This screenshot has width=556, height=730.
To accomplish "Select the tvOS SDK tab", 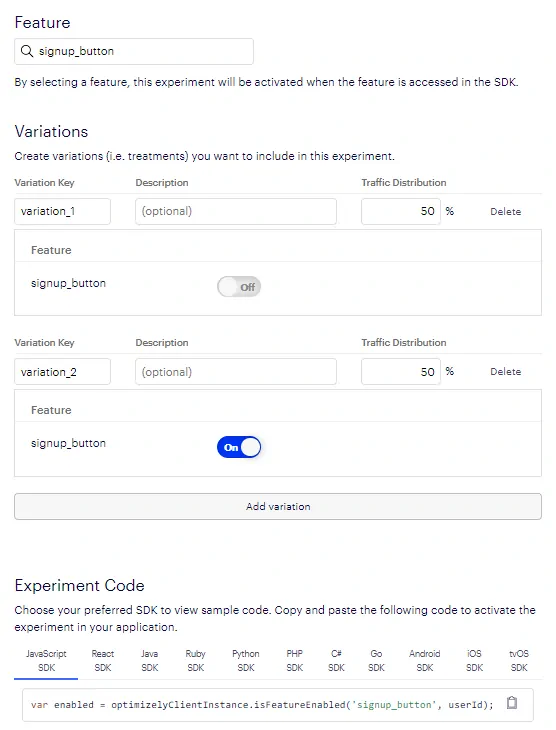I will [x=519, y=661].
